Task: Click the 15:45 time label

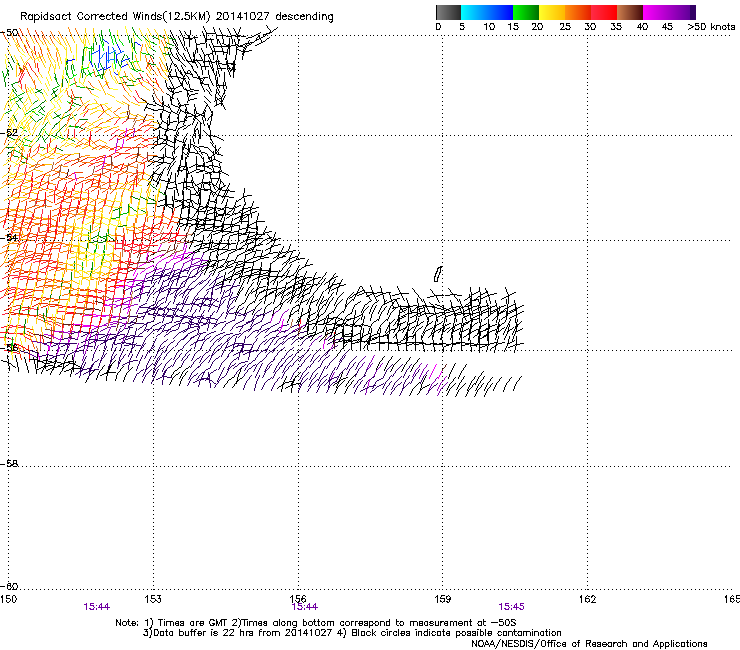Action: [x=512, y=607]
